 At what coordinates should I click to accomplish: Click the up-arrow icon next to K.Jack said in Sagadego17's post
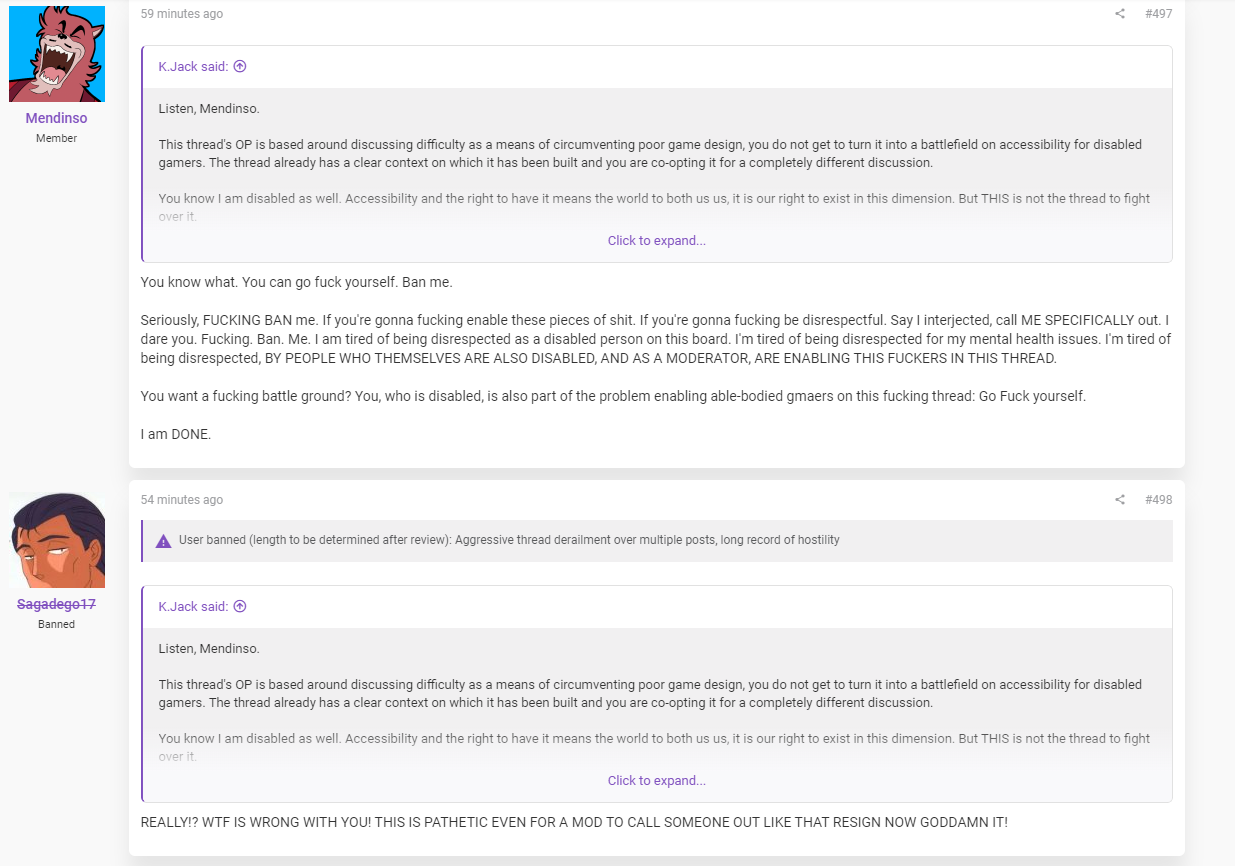[x=240, y=607]
